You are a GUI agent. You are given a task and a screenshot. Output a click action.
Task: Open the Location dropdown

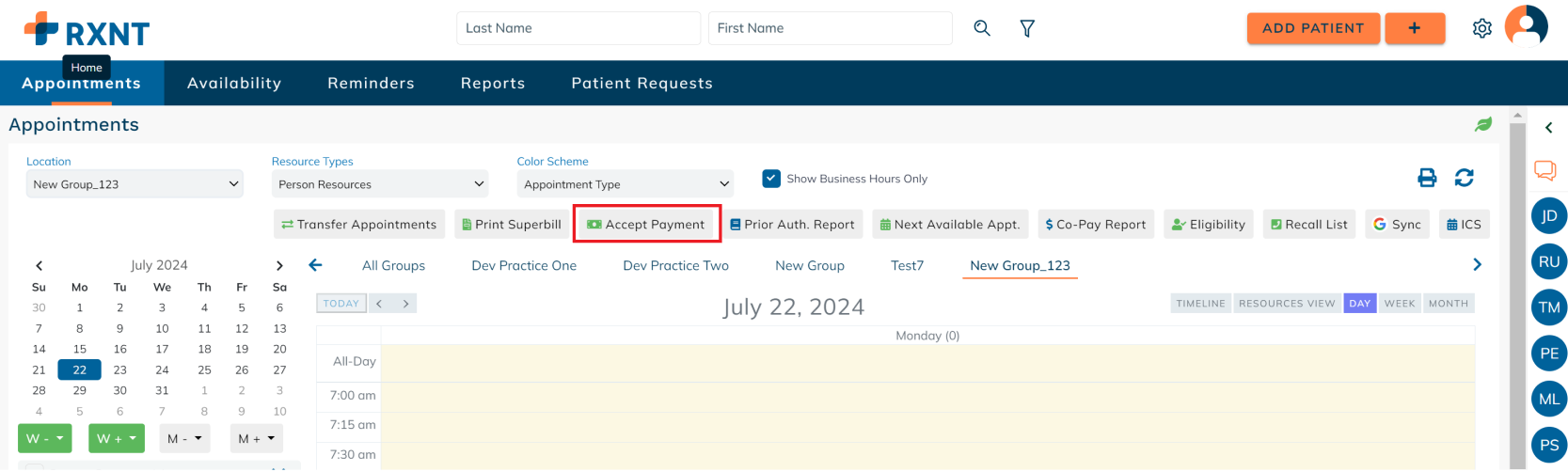click(135, 184)
